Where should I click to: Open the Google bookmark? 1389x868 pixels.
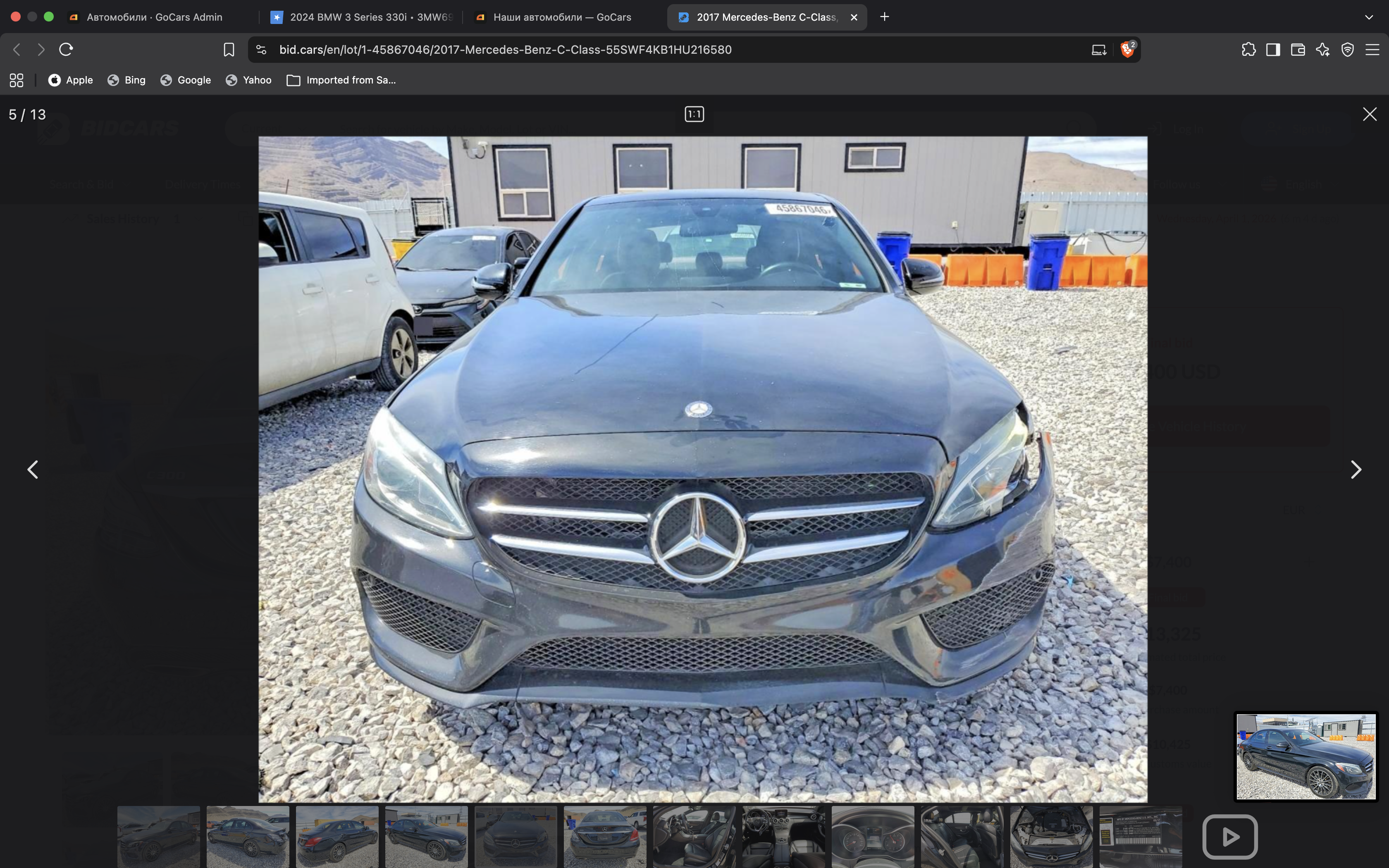(x=185, y=80)
